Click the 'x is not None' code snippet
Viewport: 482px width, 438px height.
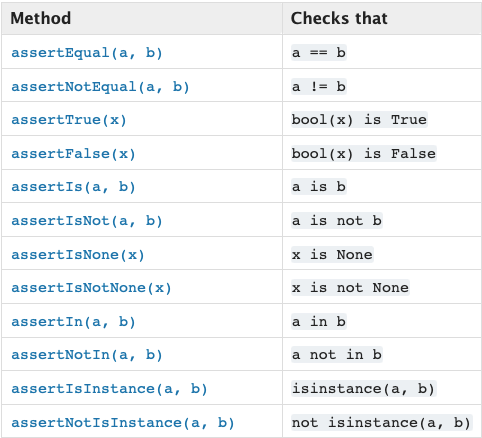point(350,287)
